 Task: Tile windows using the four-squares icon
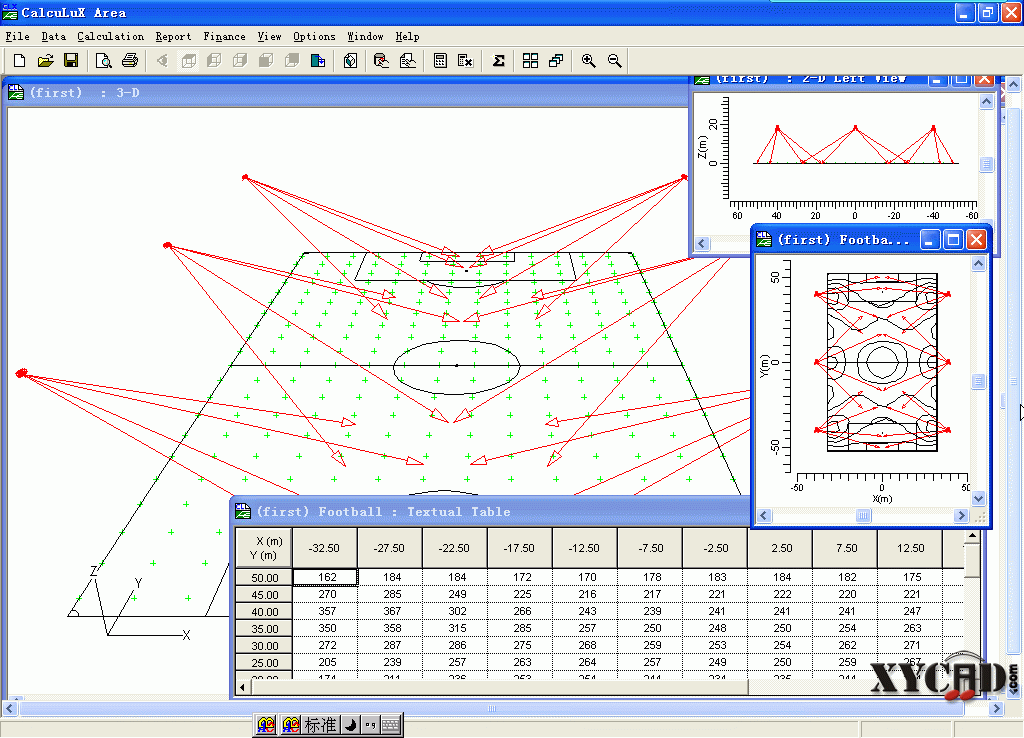coord(530,61)
